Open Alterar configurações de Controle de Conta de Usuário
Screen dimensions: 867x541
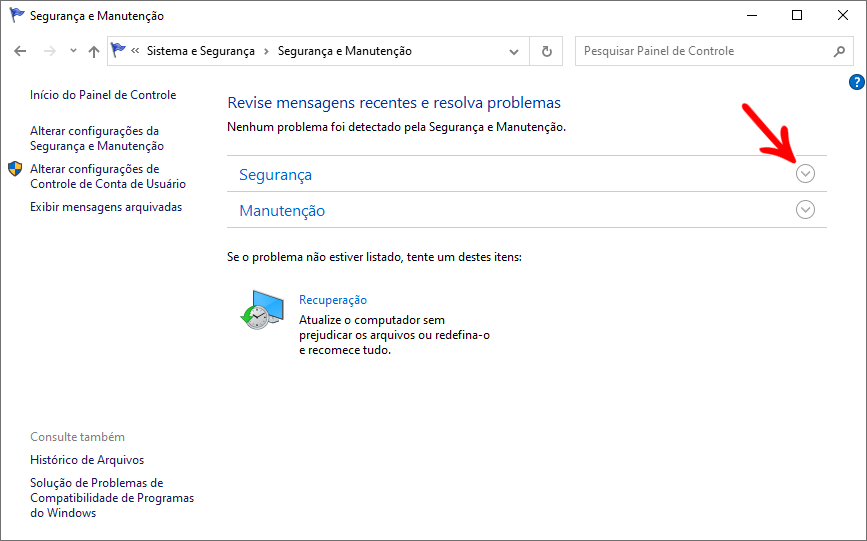pos(108,176)
